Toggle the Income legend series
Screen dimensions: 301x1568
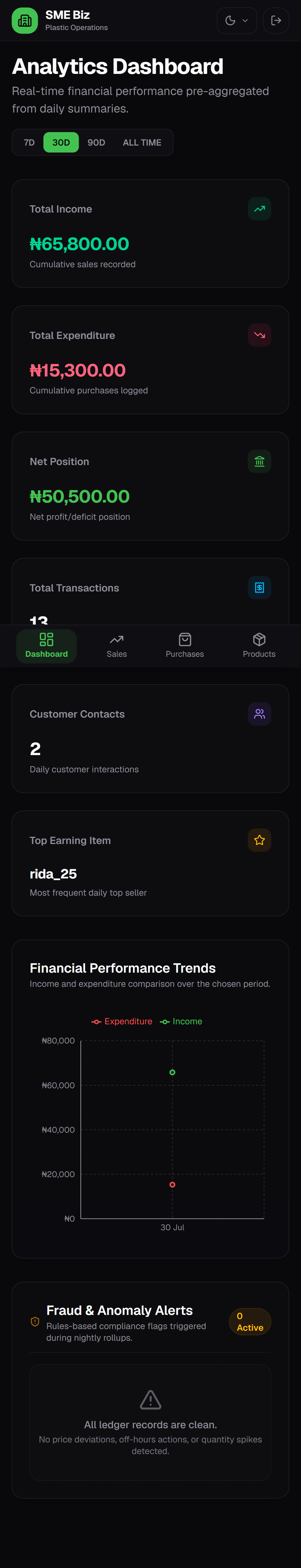pos(181,1021)
